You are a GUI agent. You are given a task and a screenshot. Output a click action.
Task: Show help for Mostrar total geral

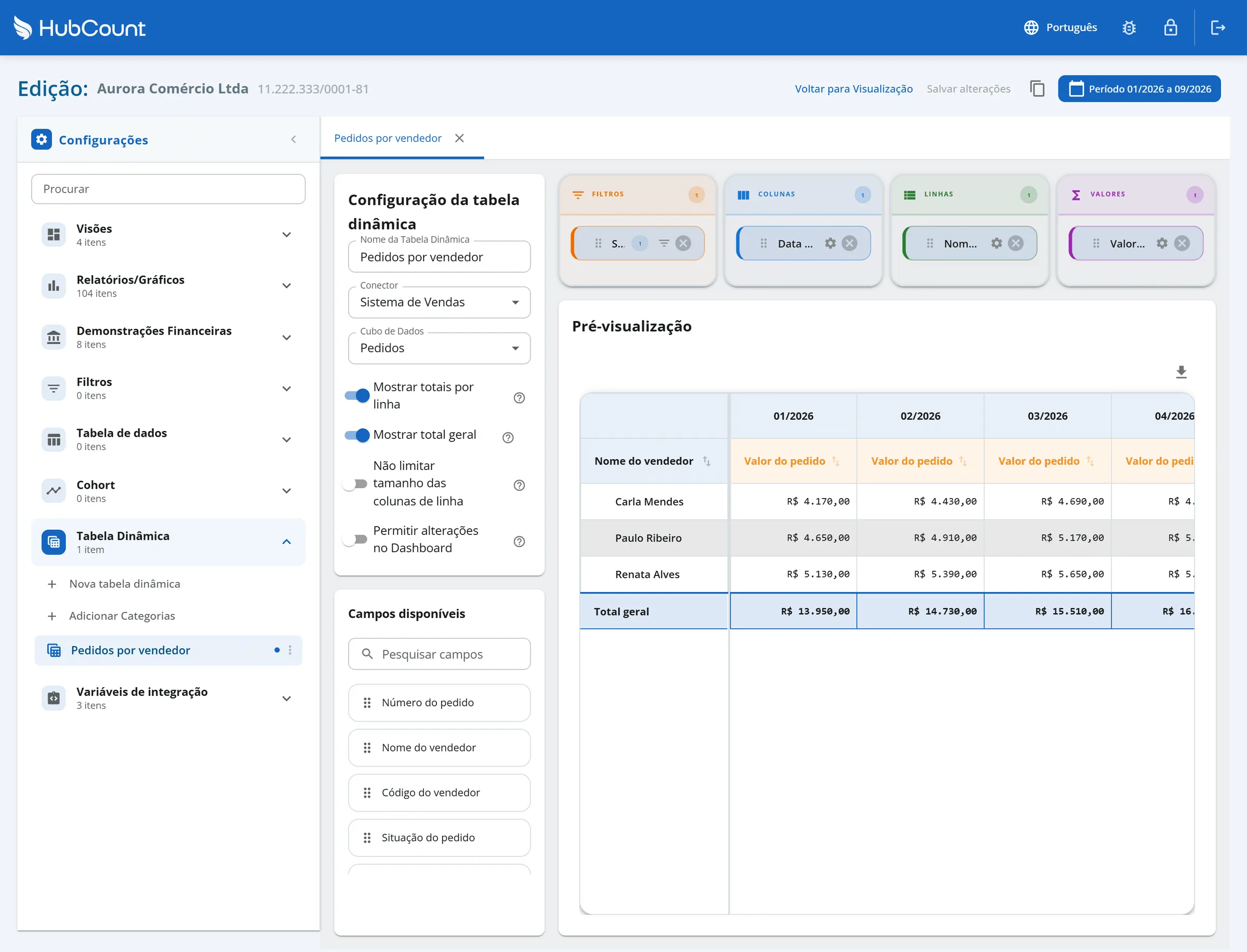[508, 437]
